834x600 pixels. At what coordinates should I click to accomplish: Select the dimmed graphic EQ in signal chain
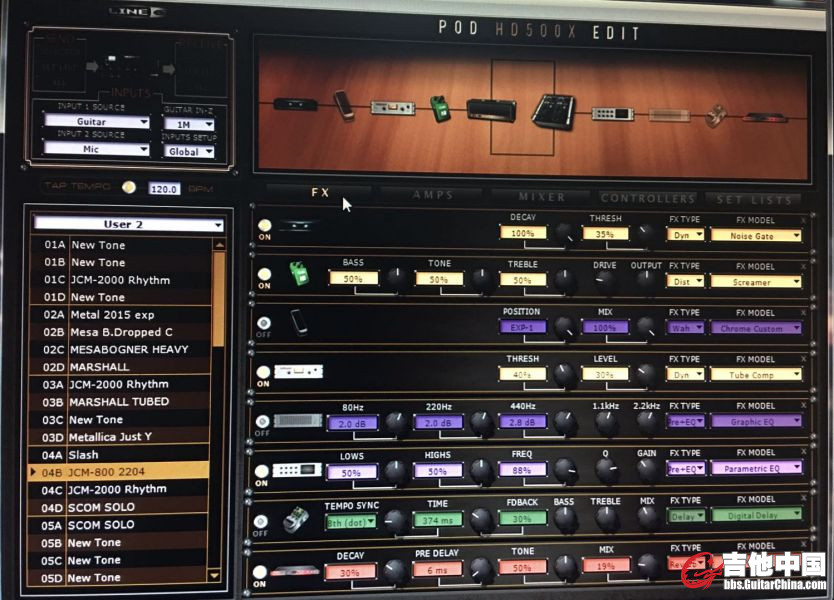[x=669, y=114]
